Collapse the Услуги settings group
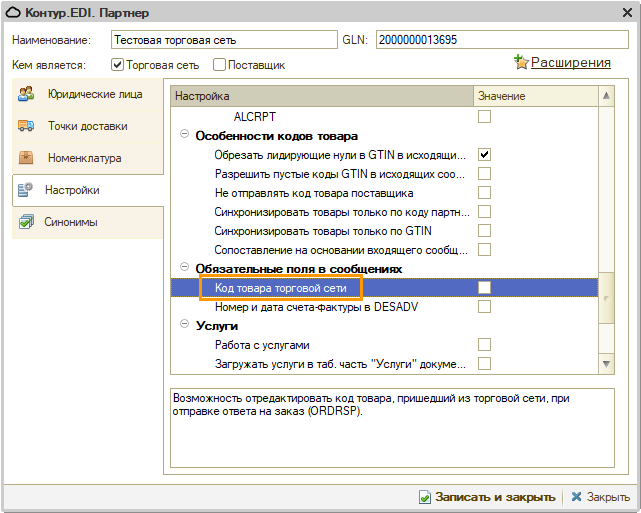This screenshot has height=513, width=641. (x=185, y=326)
